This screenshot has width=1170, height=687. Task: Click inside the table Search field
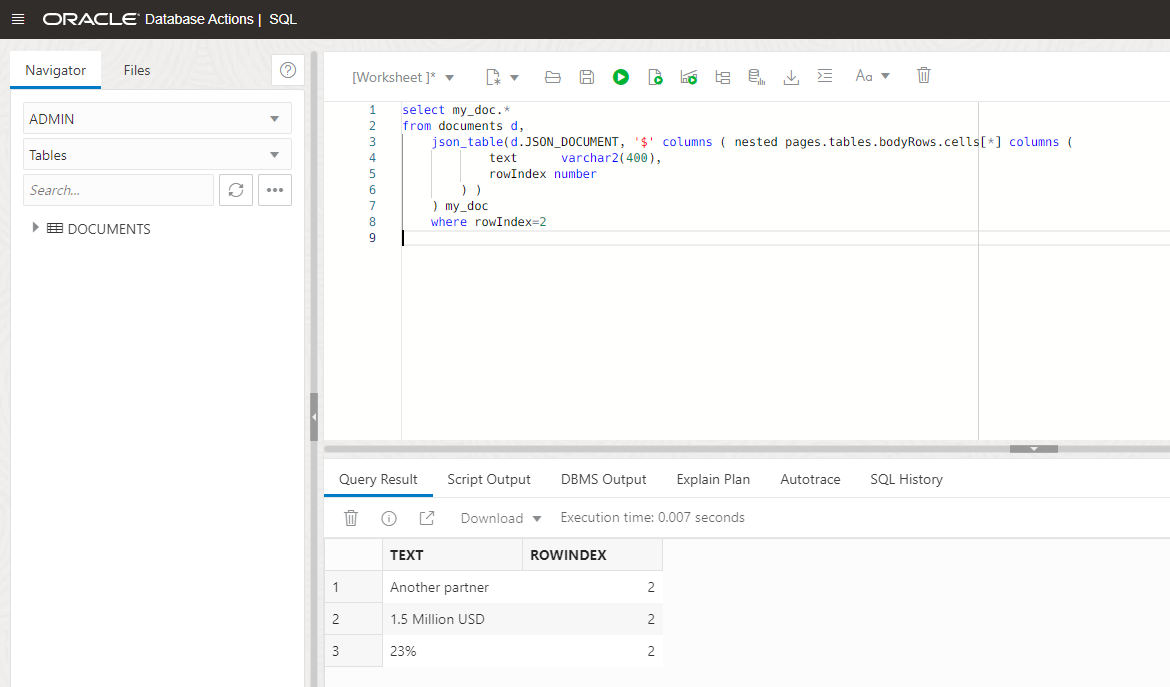pos(118,189)
